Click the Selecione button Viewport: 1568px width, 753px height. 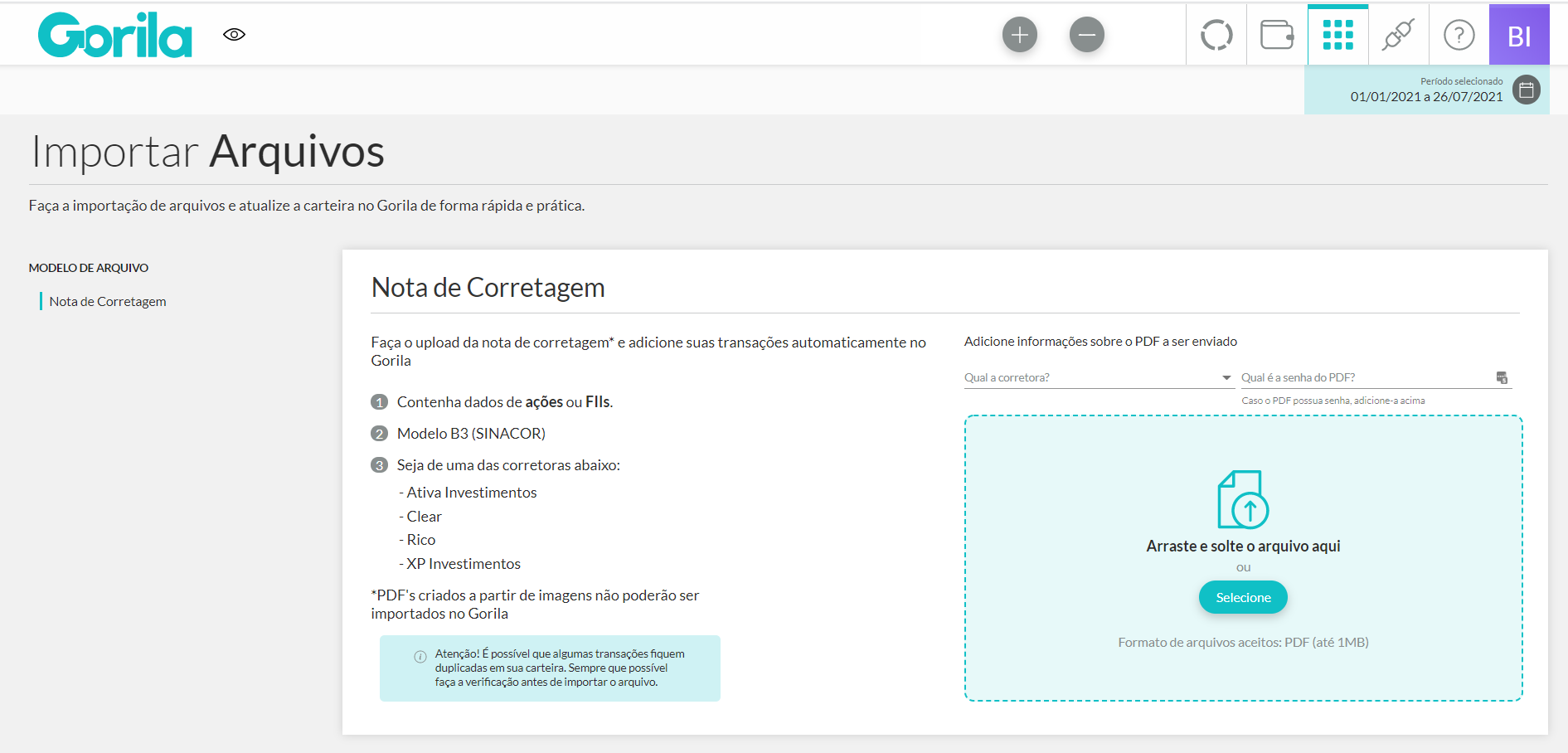(1243, 597)
